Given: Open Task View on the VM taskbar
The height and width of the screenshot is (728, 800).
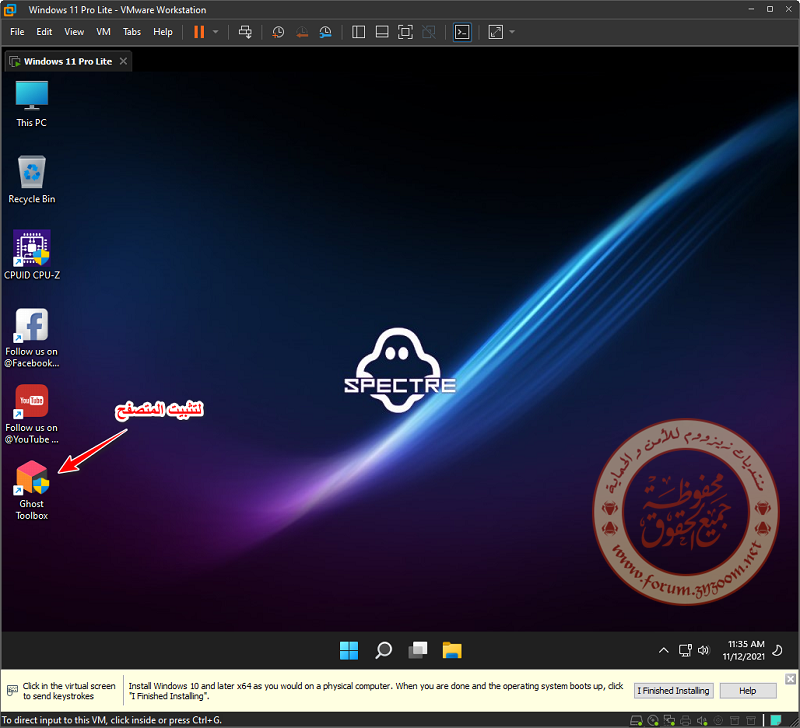Looking at the screenshot, I should point(418,650).
